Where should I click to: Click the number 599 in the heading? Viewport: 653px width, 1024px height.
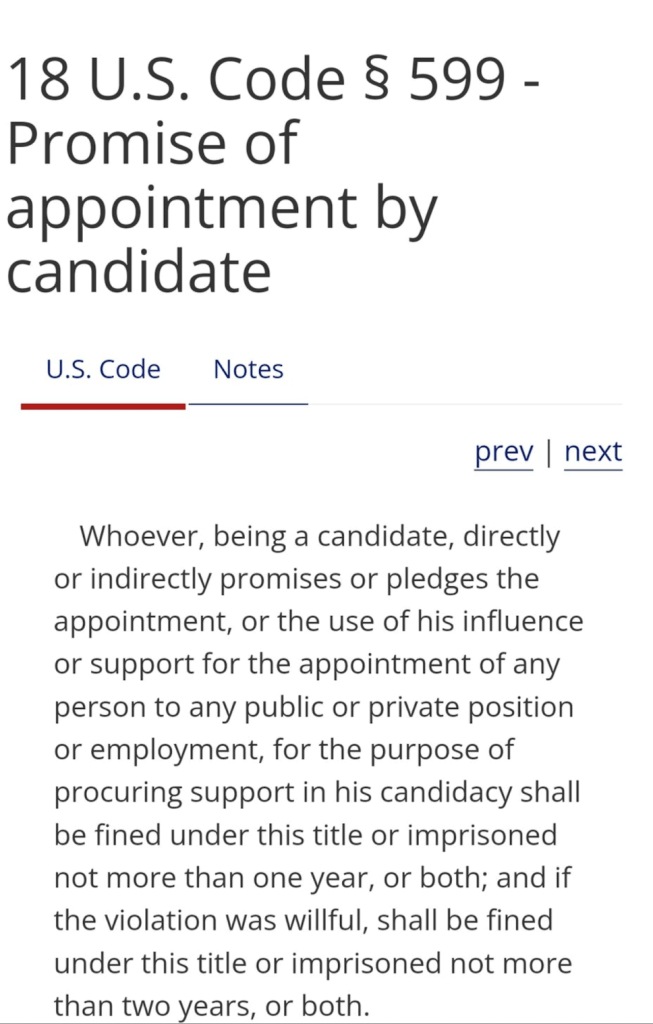pyautogui.click(x=458, y=80)
